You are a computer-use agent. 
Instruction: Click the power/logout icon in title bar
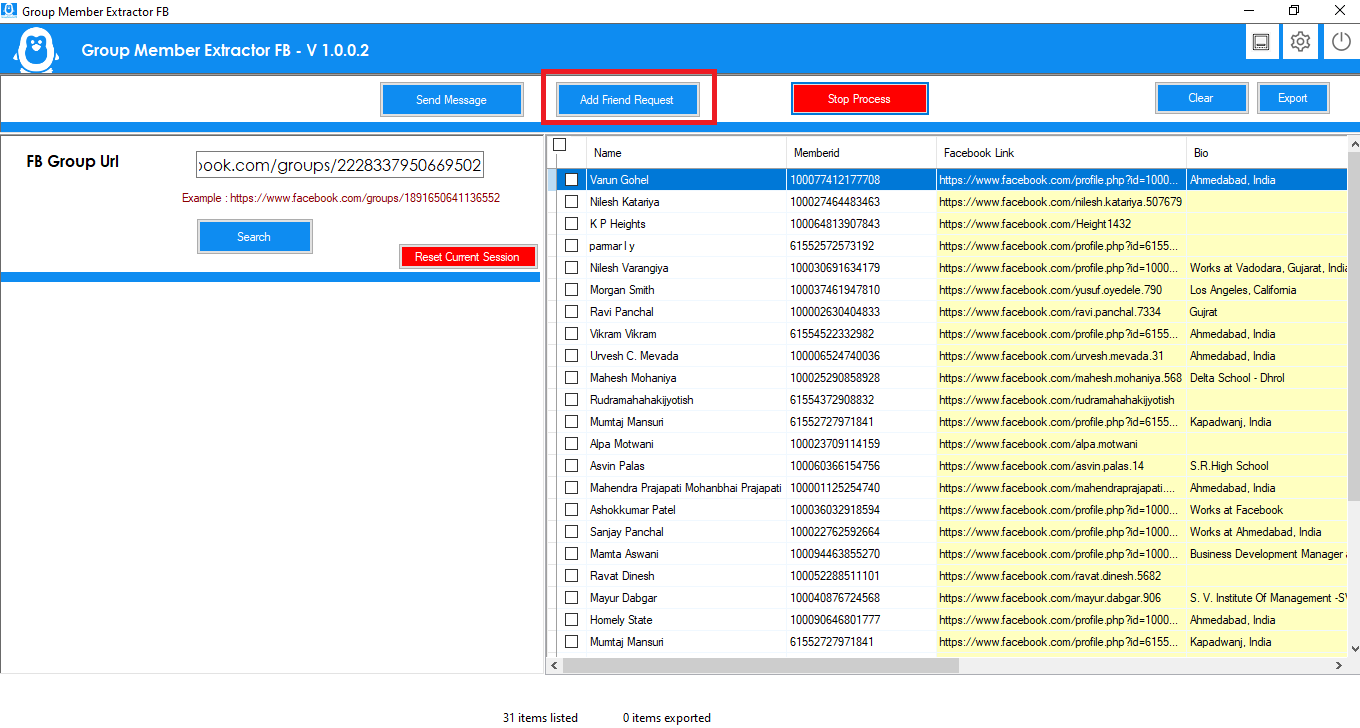(1340, 41)
